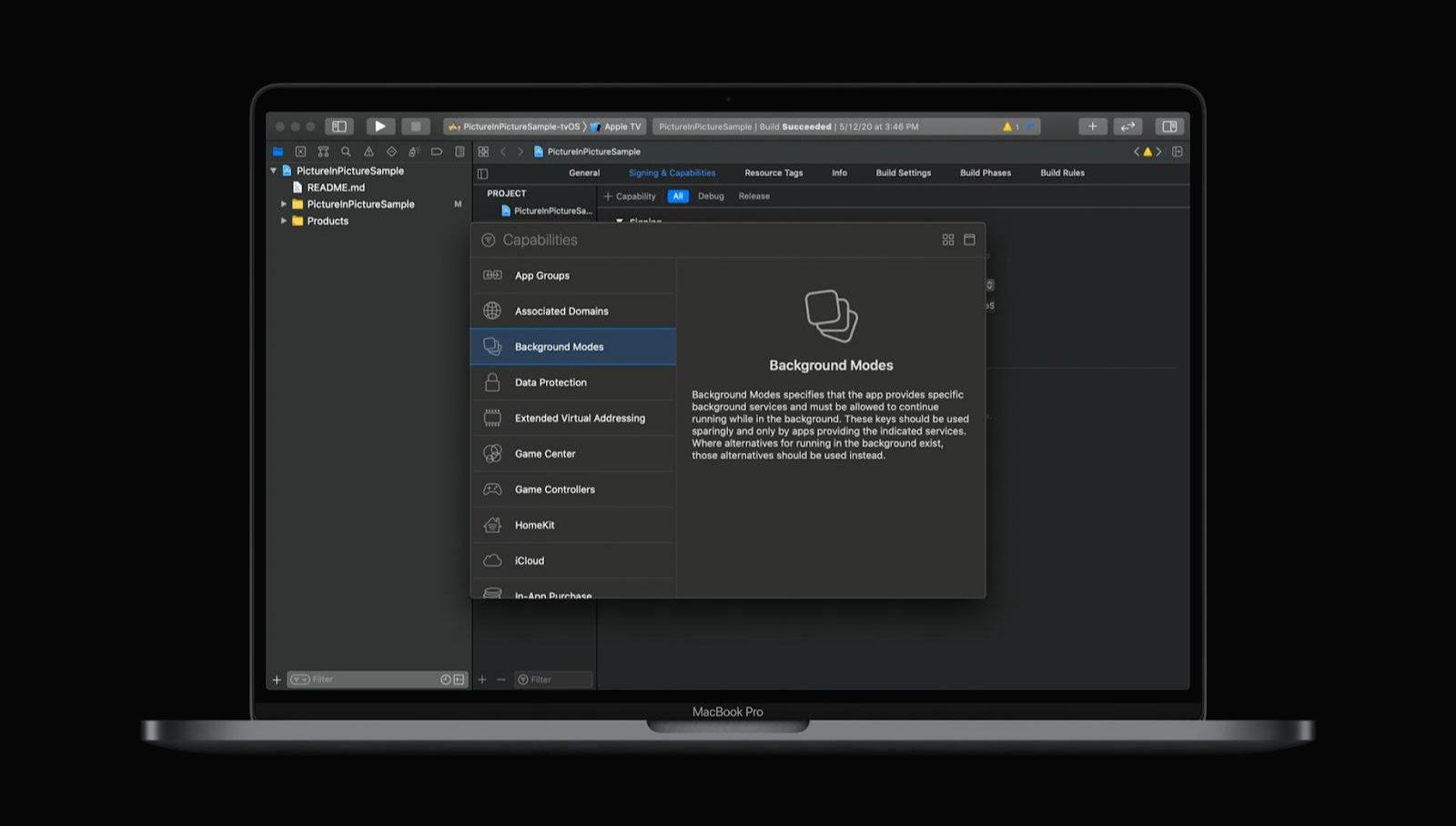This screenshot has height=826, width=1456.
Task: Go forward in editor history
Action: tap(521, 152)
